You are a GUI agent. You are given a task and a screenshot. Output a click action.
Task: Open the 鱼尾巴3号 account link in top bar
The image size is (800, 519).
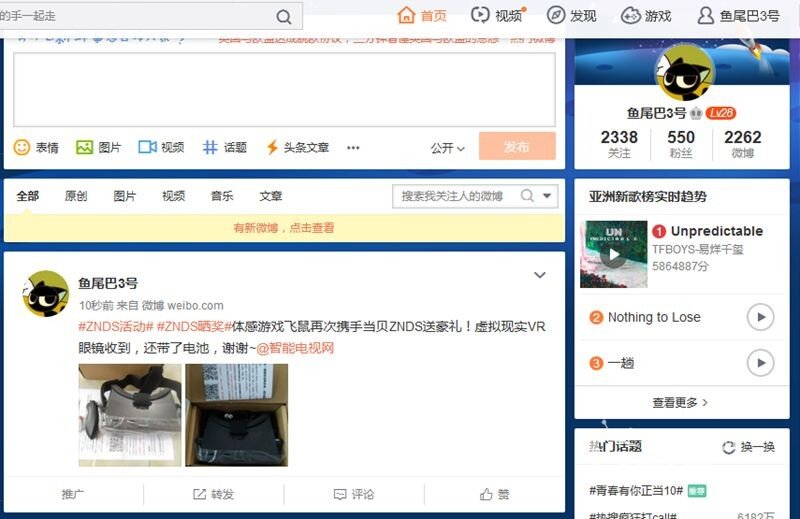pyautogui.click(x=738, y=16)
